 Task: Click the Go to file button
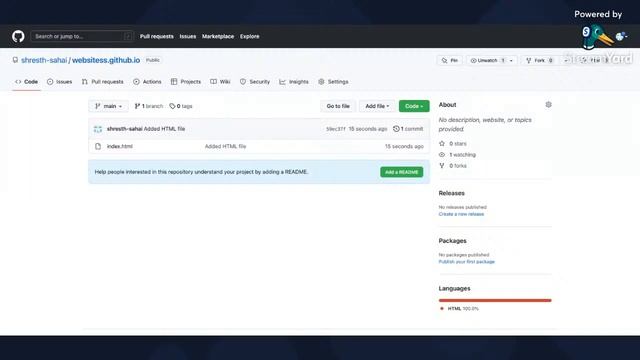click(338, 106)
